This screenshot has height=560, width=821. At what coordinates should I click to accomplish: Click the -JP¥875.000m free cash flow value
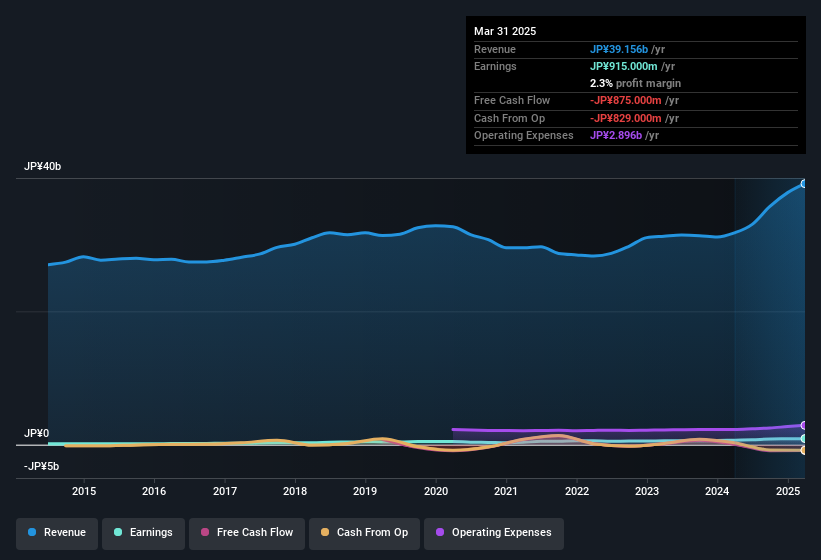(625, 100)
